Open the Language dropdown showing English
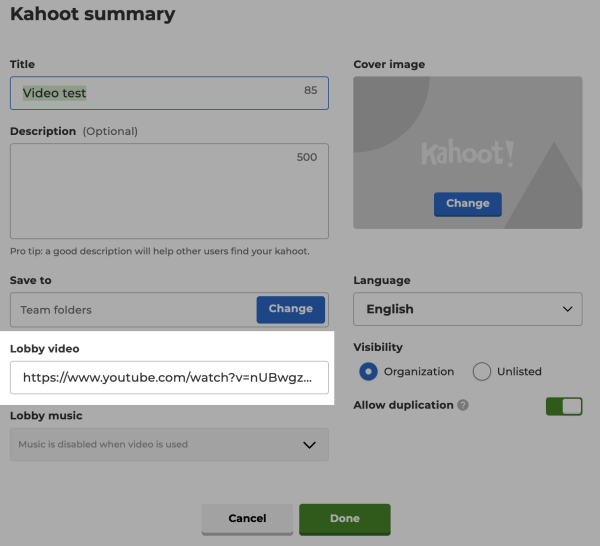Screen dimensions: 600x546 pyautogui.click(x=467, y=309)
